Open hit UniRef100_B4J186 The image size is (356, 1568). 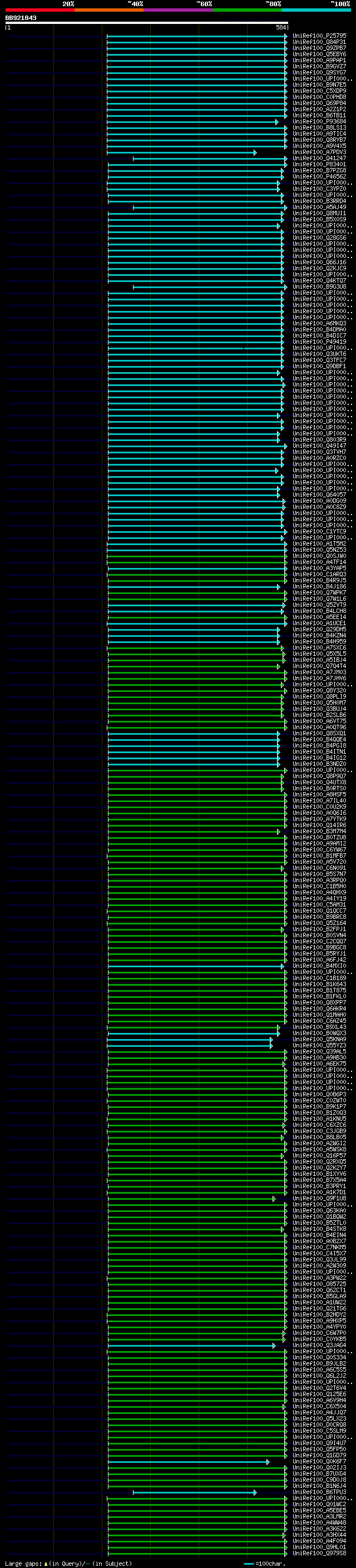point(319,587)
